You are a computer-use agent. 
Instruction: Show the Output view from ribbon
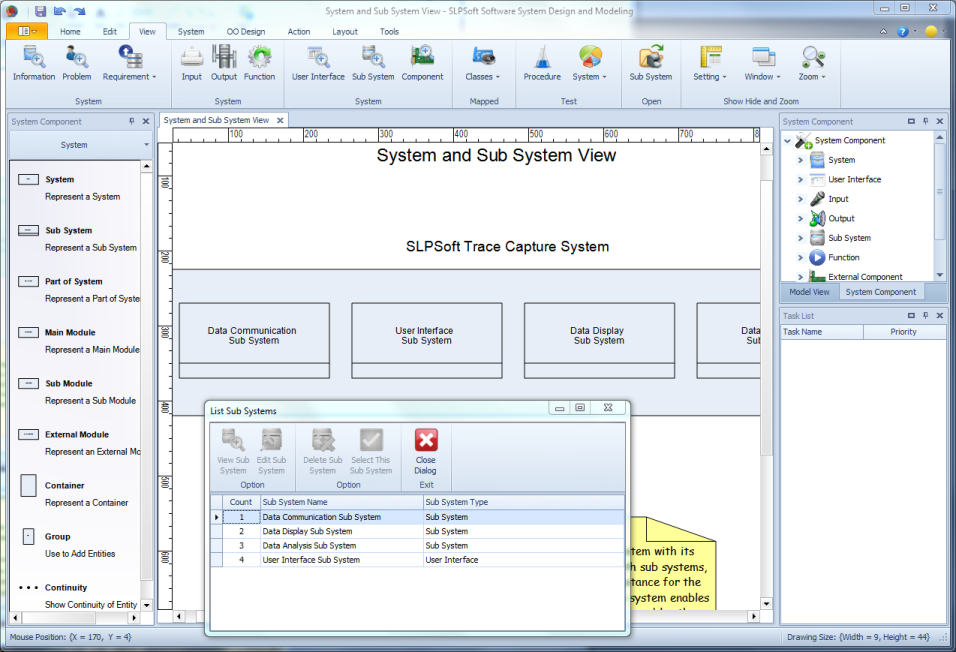(224, 63)
